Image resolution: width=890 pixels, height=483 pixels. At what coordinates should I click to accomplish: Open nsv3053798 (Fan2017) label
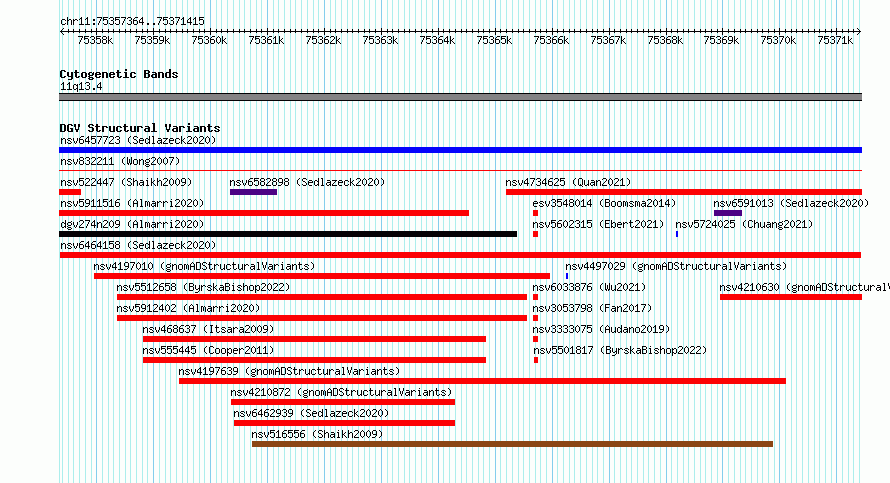click(x=592, y=308)
